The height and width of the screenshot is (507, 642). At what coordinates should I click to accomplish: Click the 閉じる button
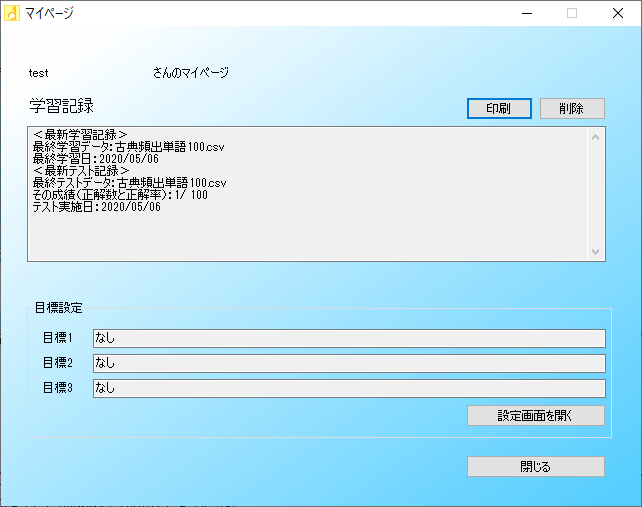point(535,466)
